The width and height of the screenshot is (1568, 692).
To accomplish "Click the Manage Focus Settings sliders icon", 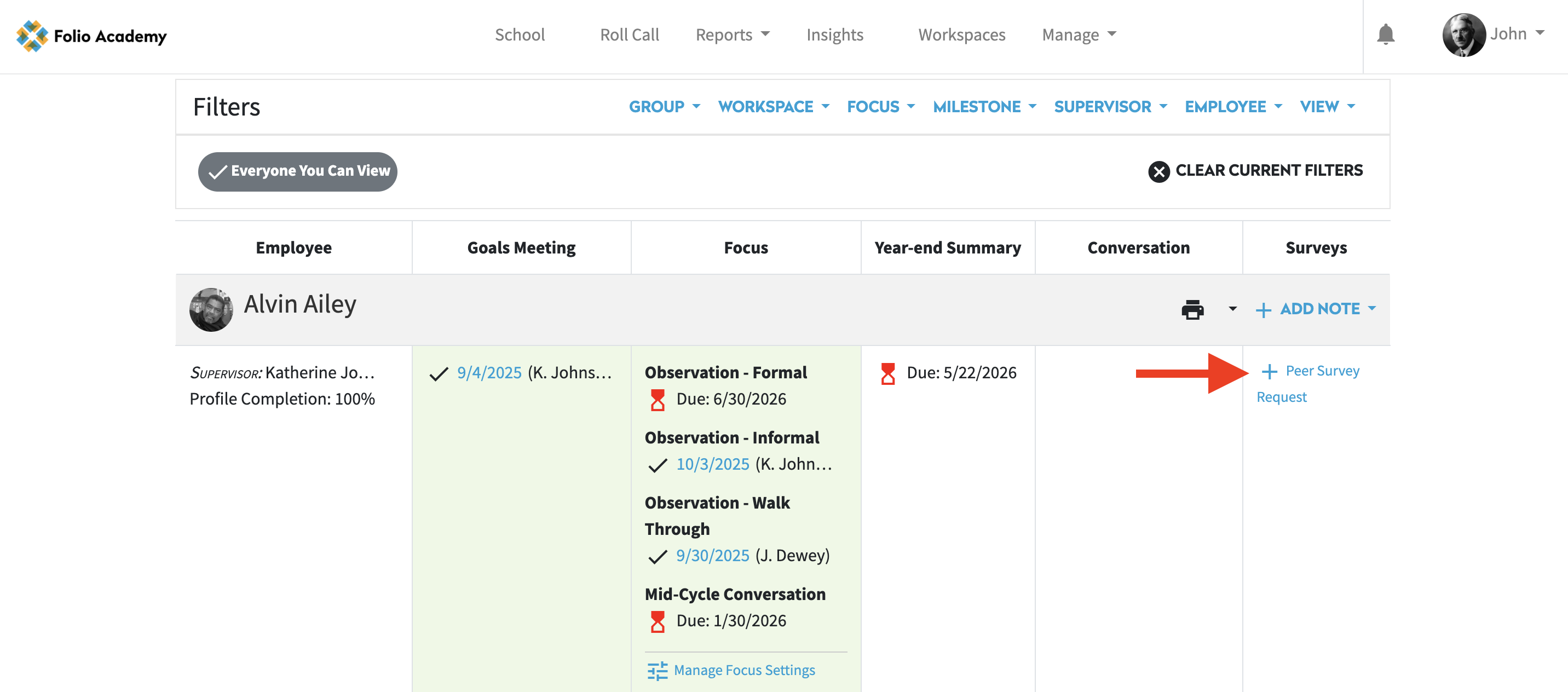I will (657, 671).
